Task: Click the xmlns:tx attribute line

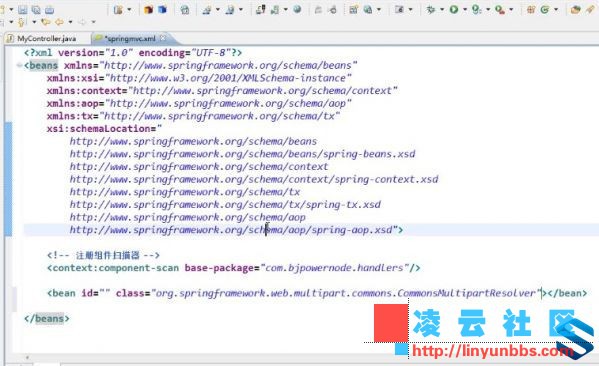Action: click(x=193, y=116)
